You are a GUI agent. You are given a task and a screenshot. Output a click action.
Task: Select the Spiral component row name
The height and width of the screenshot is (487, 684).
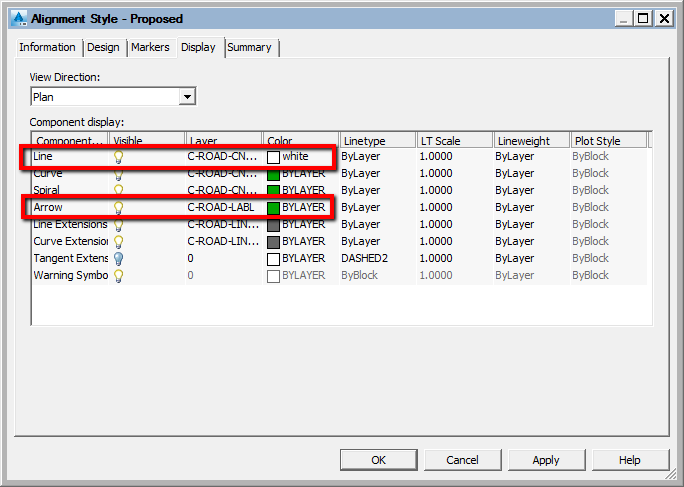(x=46, y=190)
